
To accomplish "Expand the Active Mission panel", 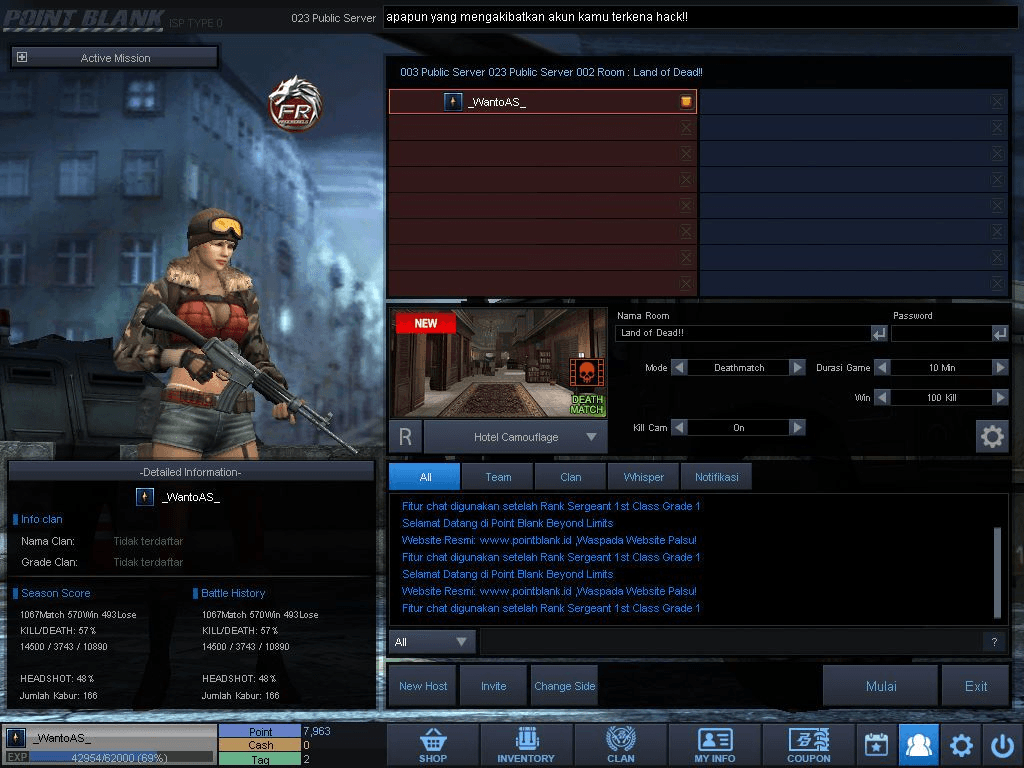I will click(x=22, y=57).
